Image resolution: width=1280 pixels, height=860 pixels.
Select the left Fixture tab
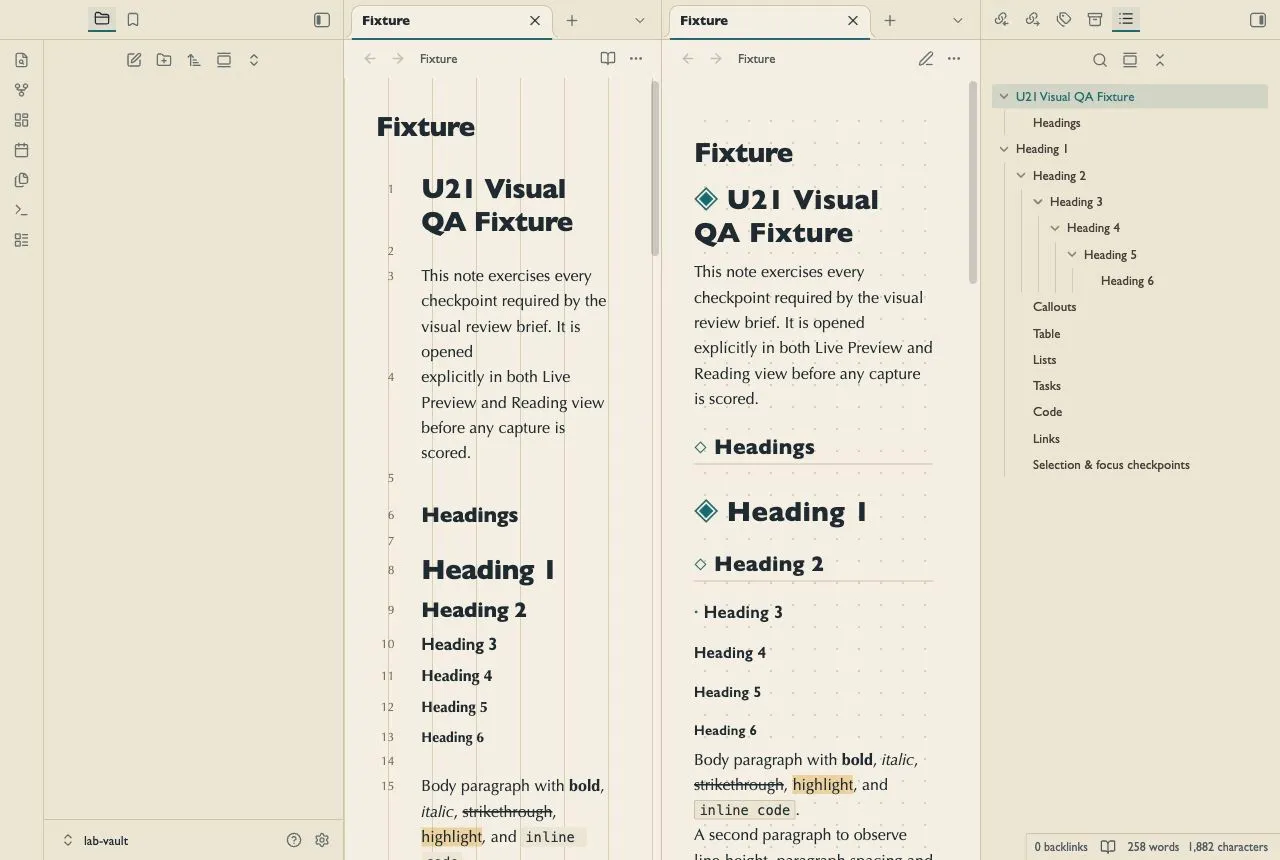[x=451, y=20]
